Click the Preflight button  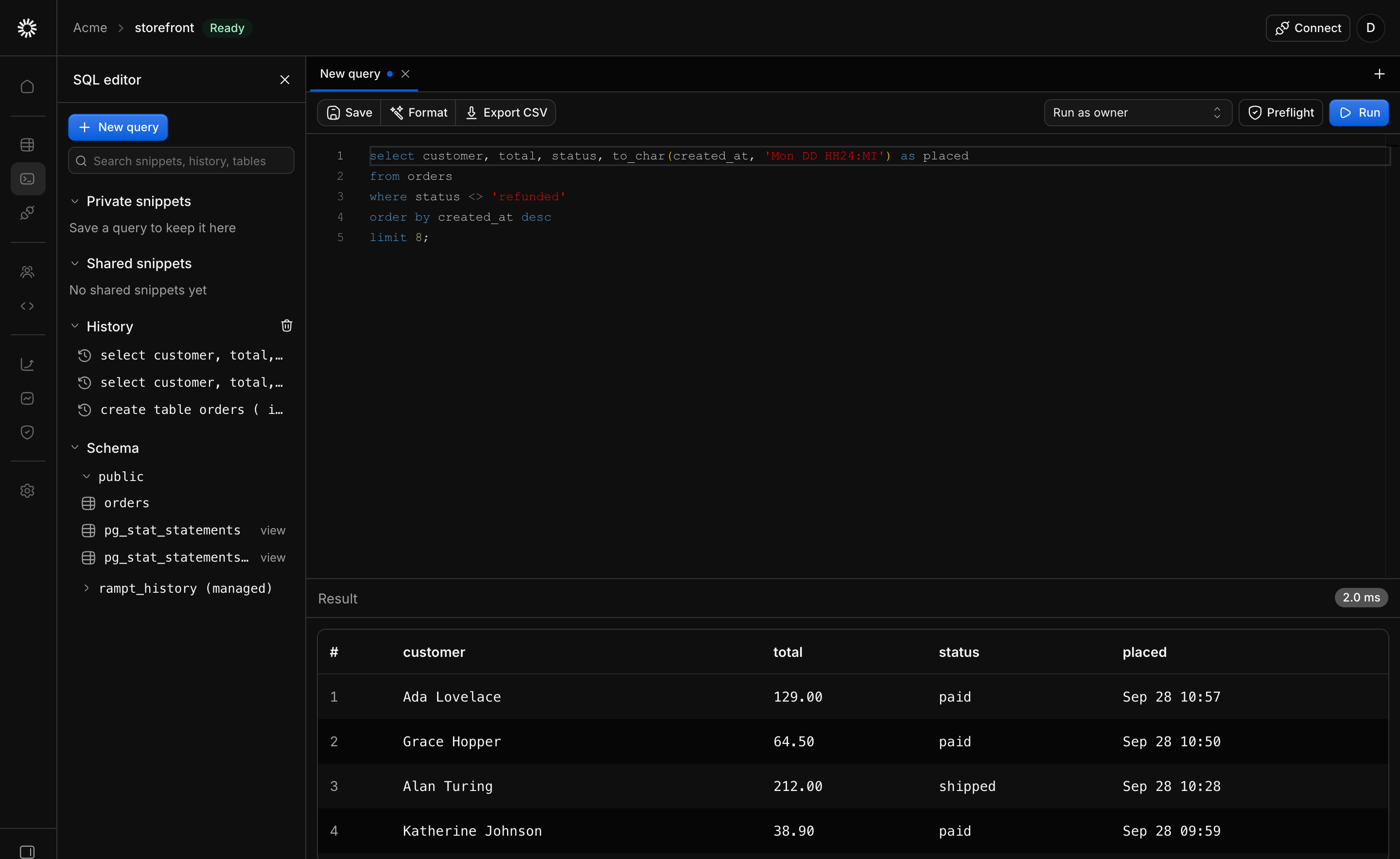pos(1280,113)
